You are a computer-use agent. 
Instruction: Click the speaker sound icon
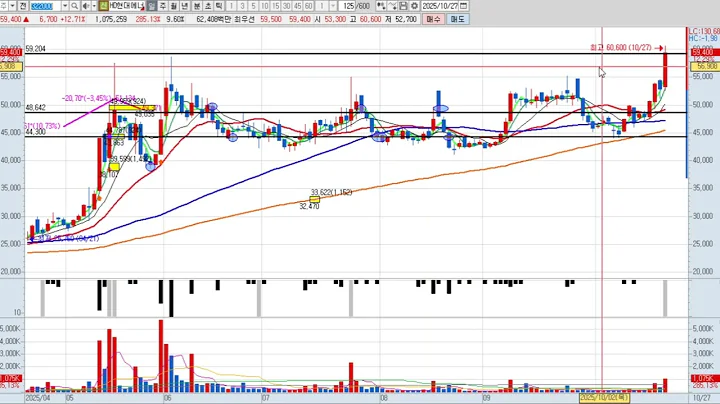tap(86, 6)
